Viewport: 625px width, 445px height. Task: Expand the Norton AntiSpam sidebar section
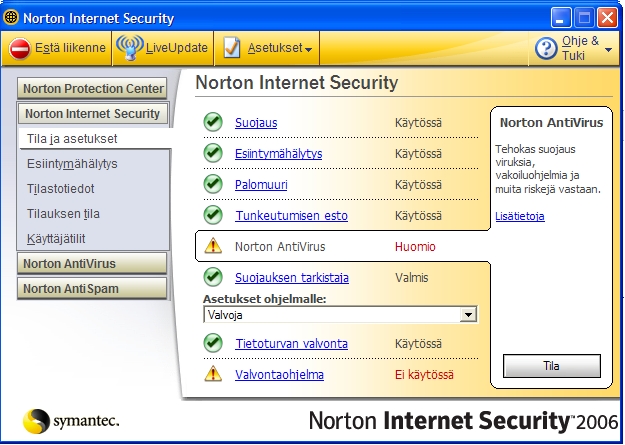[92, 289]
